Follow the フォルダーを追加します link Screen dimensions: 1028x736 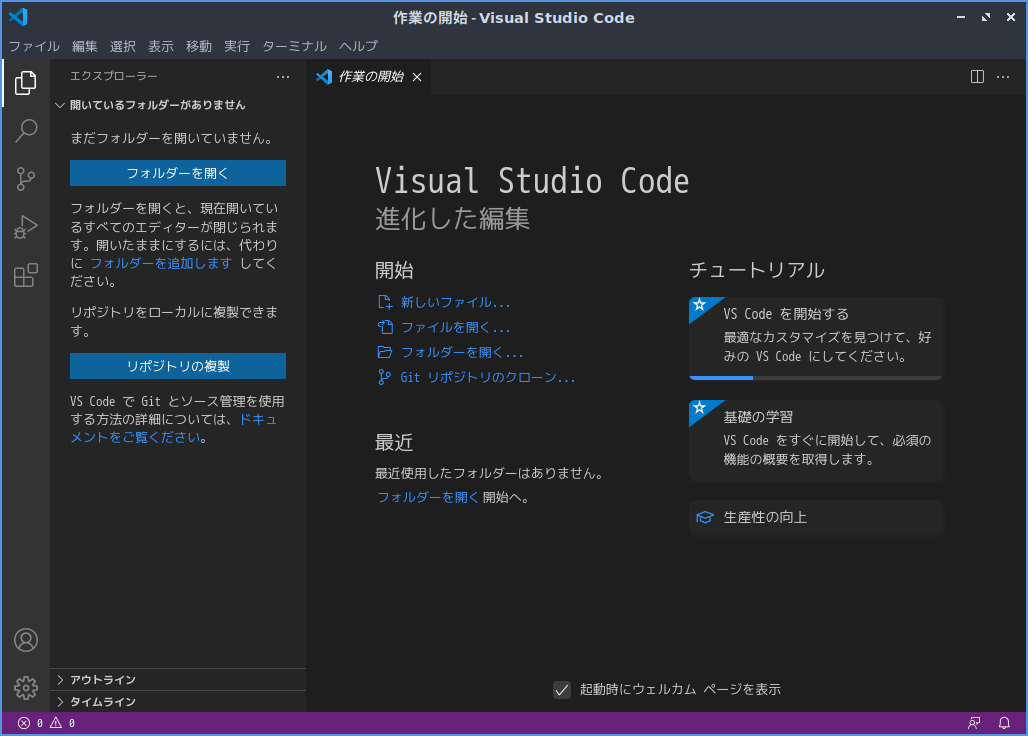tap(161, 263)
